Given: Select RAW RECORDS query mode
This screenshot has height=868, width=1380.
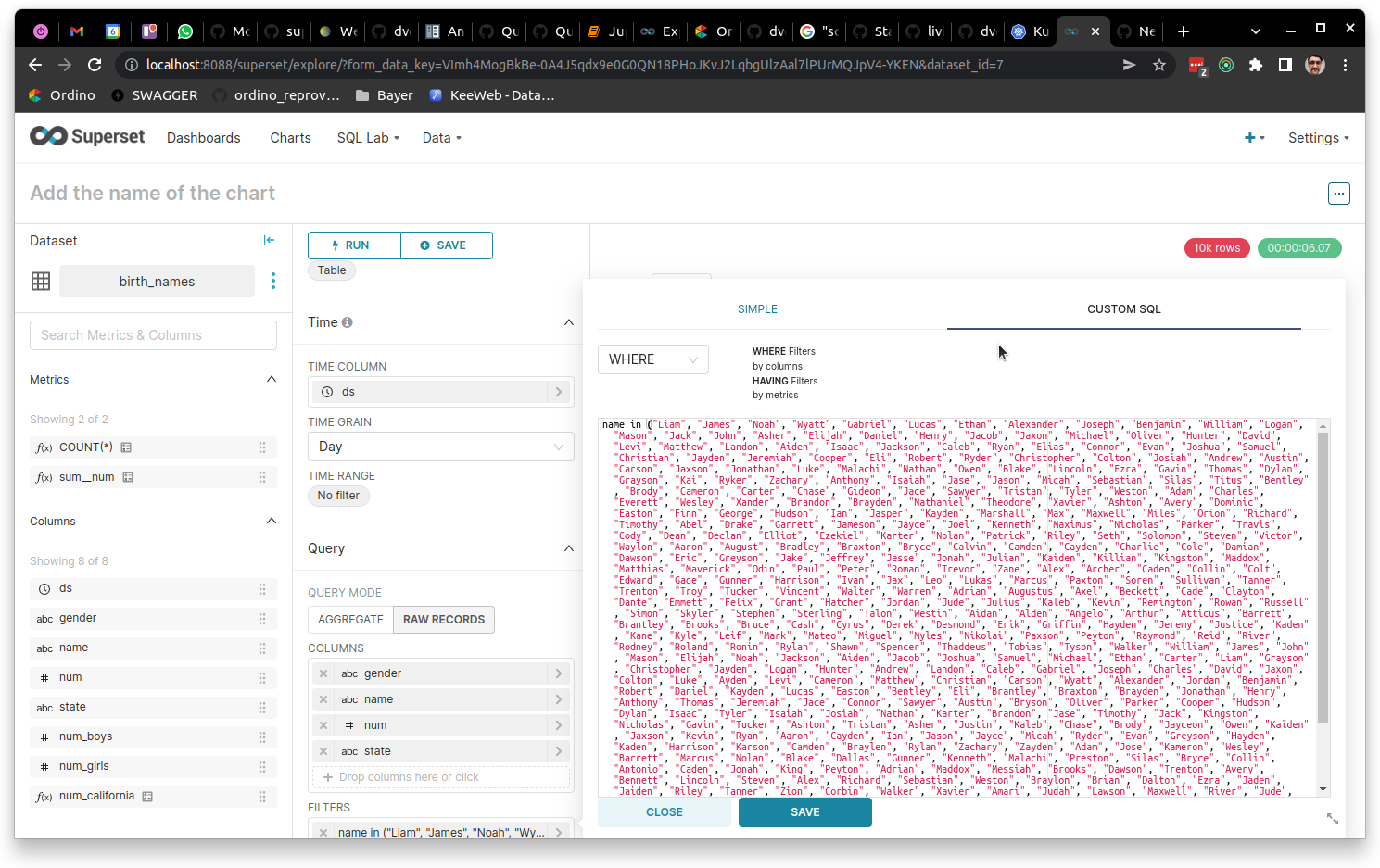Looking at the screenshot, I should 444,619.
